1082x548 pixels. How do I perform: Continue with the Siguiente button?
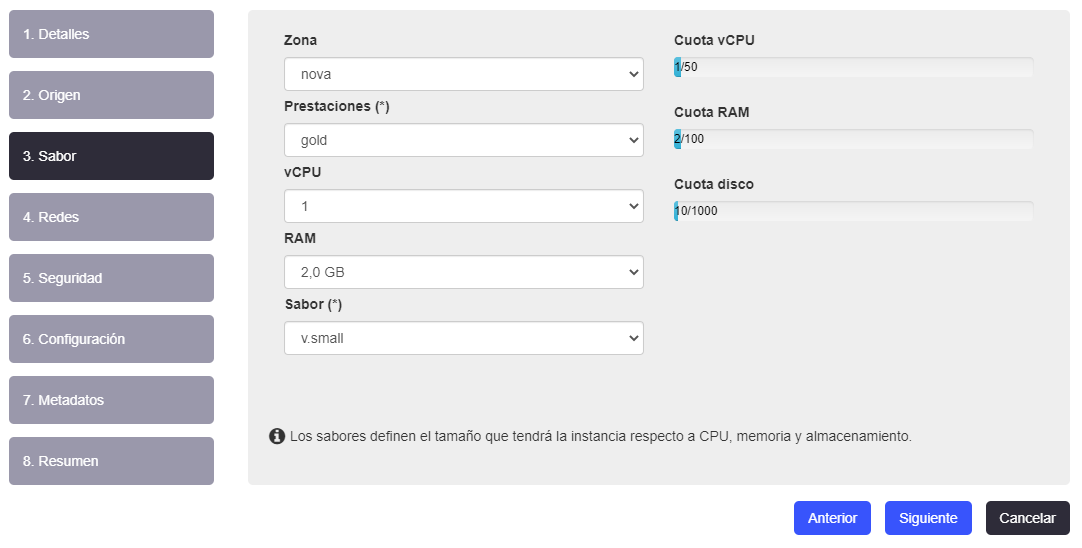pyautogui.click(x=928, y=518)
